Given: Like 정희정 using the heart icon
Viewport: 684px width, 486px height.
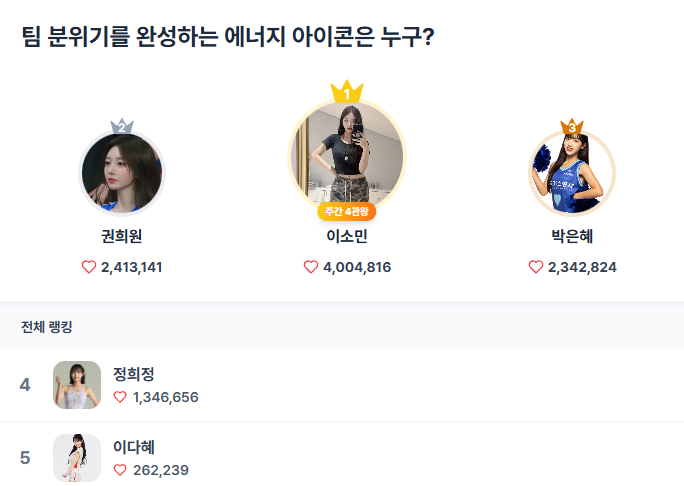Looking at the screenshot, I should coord(120,397).
